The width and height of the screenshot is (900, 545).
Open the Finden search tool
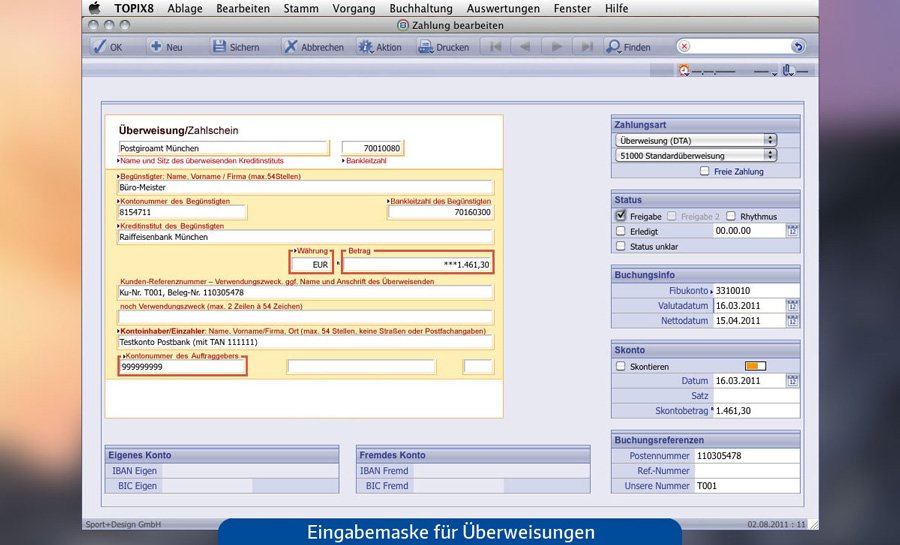pyautogui.click(x=629, y=47)
